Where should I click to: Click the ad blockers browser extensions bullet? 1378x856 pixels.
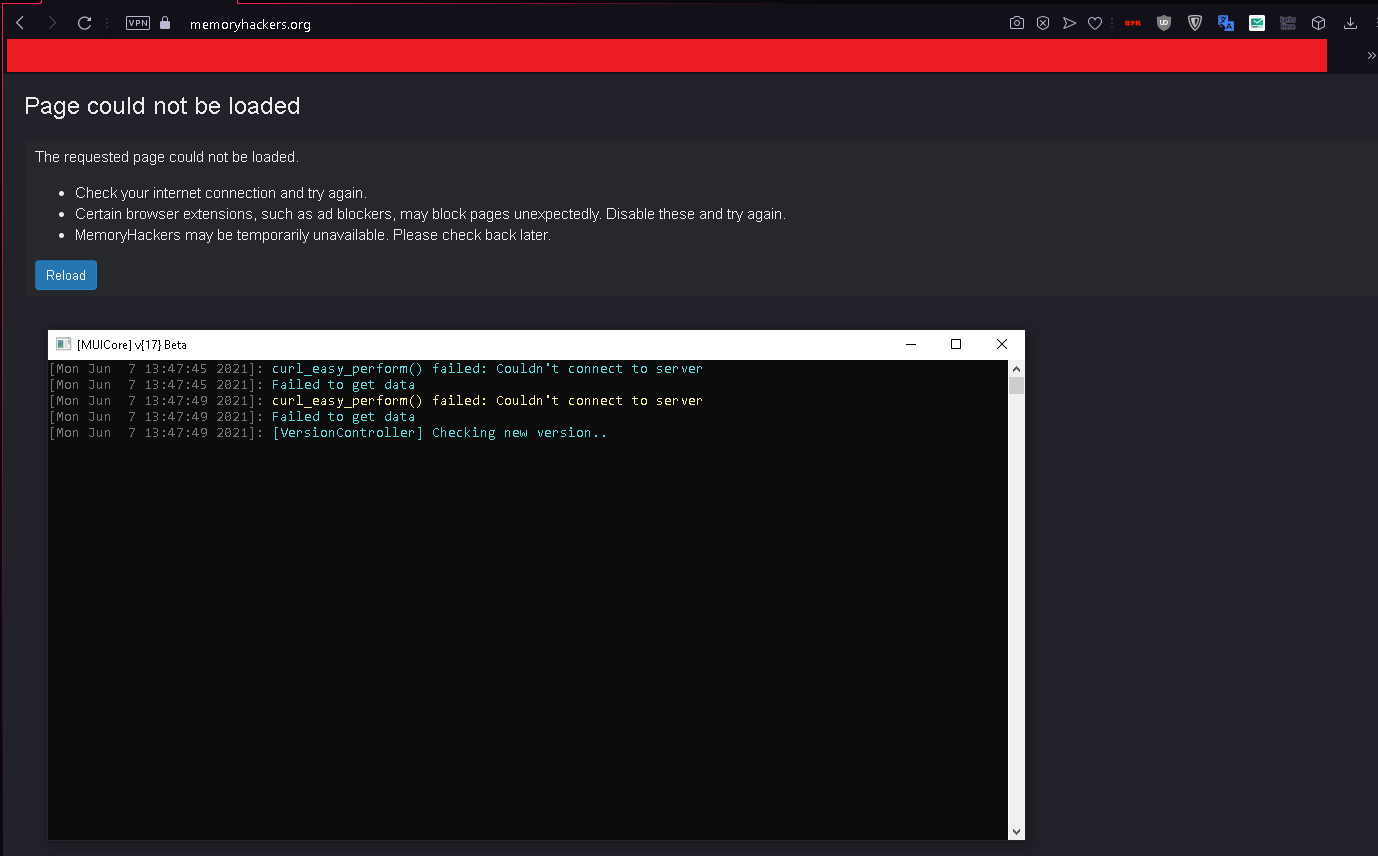click(x=430, y=214)
